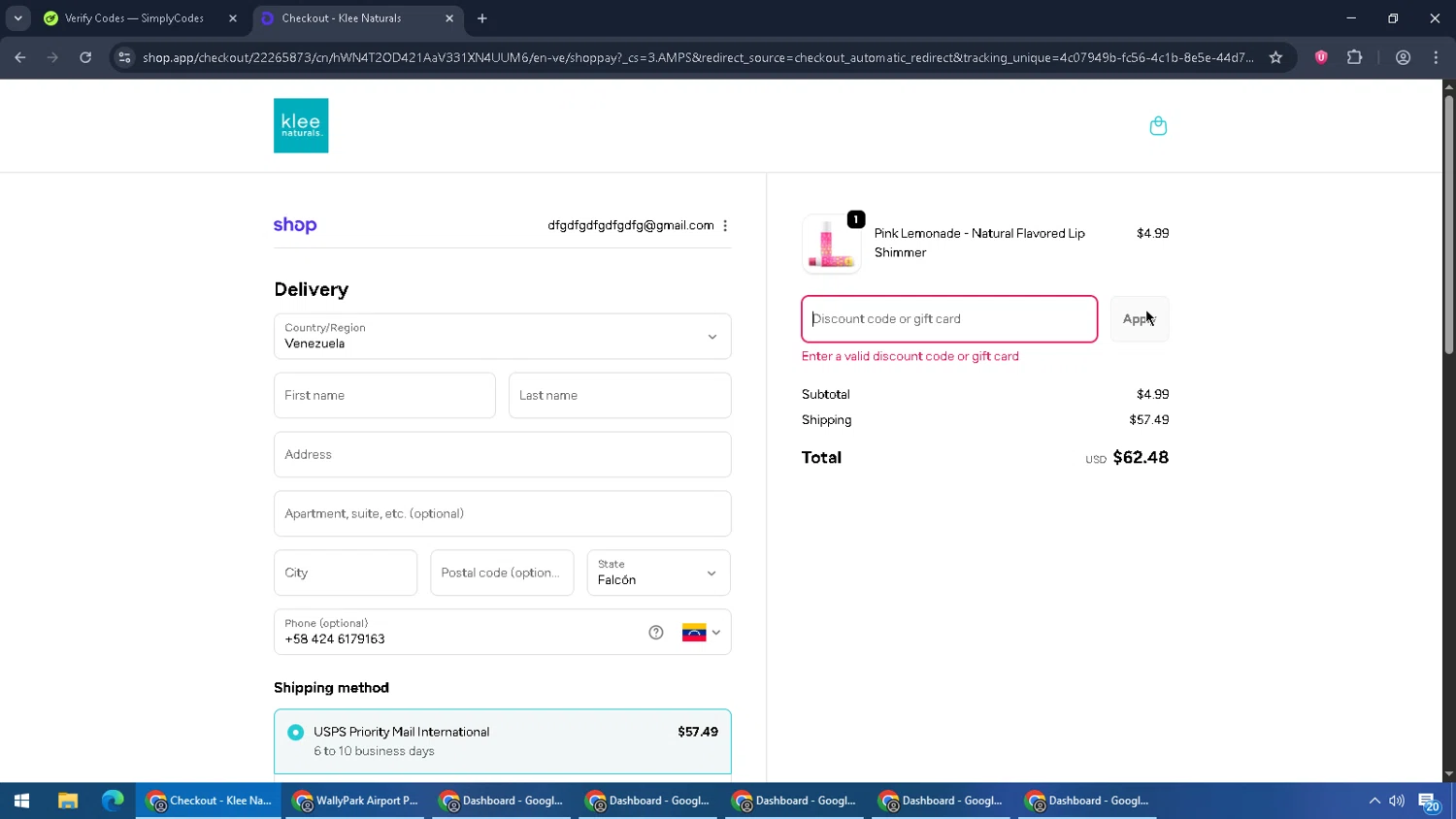Open the browser profile icon
Image resolution: width=1456 pixels, height=819 pixels.
1403,57
